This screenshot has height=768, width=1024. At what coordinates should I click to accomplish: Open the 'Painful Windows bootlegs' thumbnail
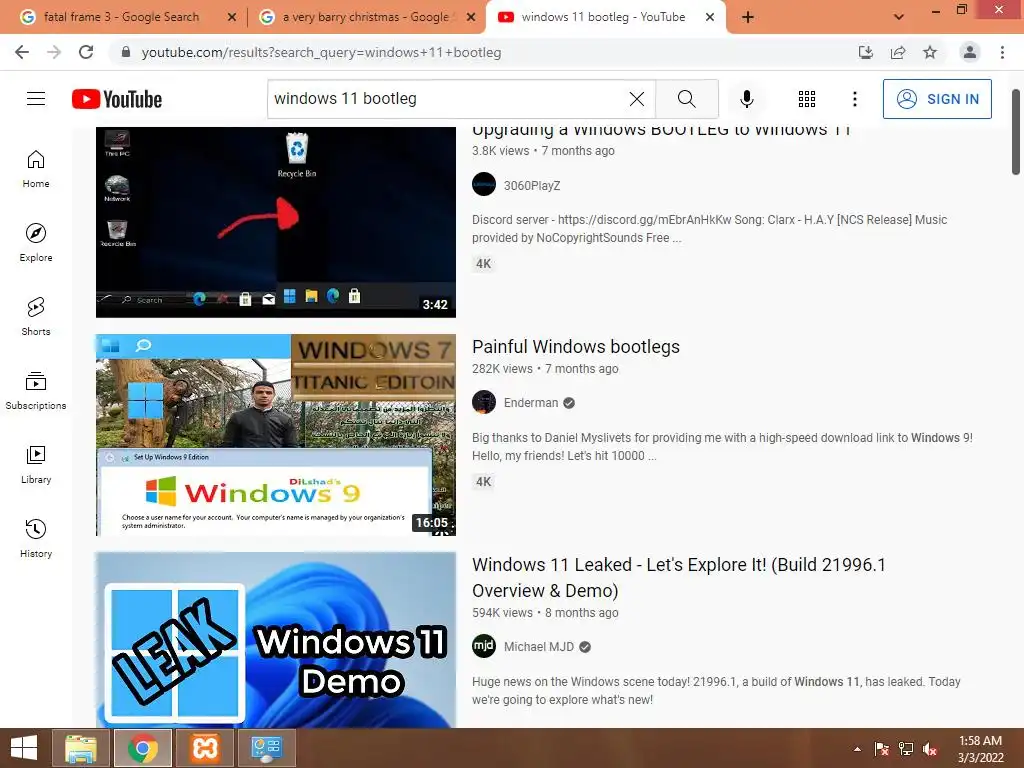point(276,435)
